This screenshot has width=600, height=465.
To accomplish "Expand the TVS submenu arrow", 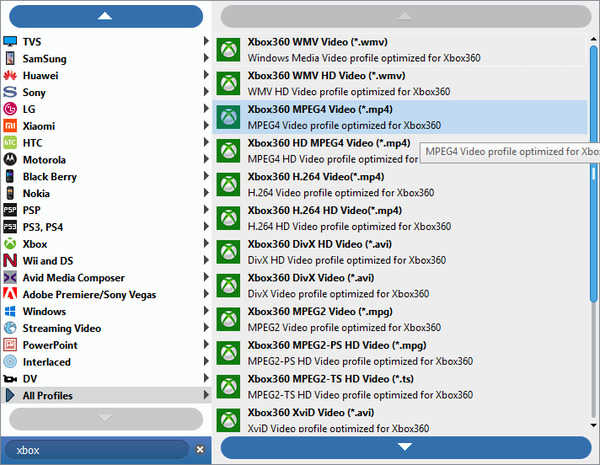I will (206, 41).
